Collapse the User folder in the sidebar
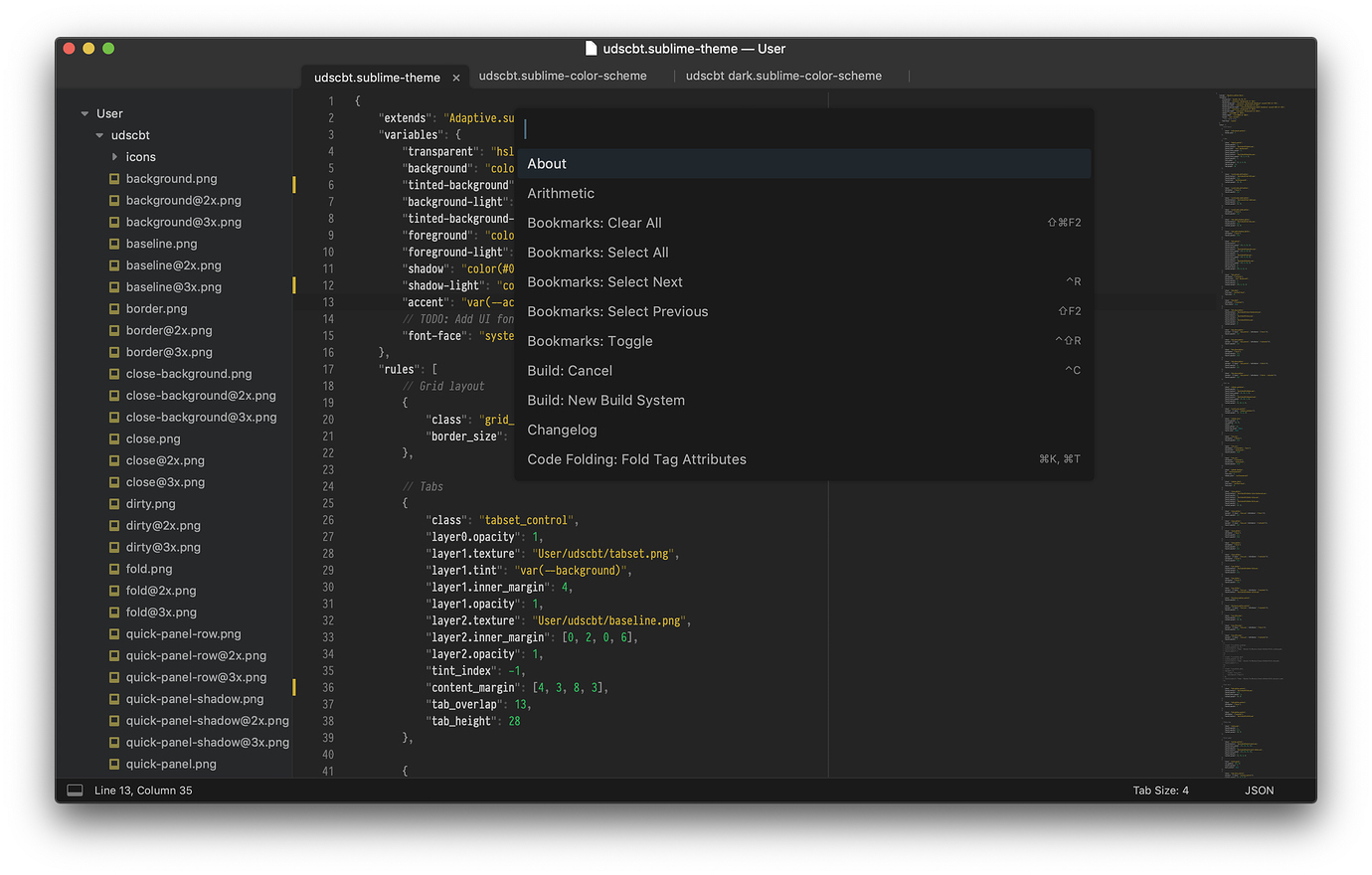The image size is (1372, 875). (x=85, y=112)
